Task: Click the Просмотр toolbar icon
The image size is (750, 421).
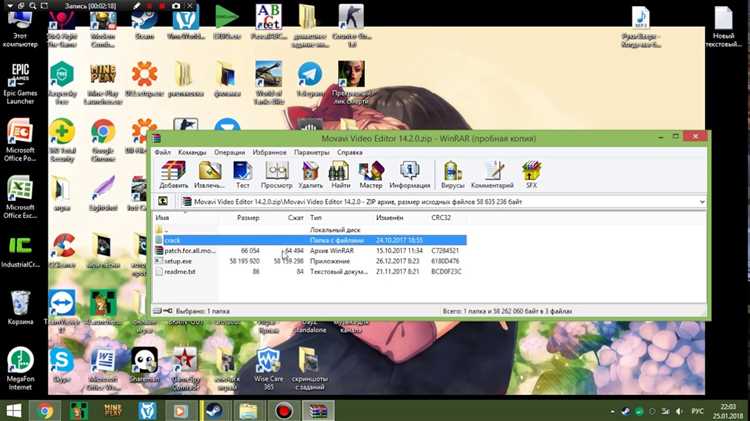Action: tap(276, 174)
